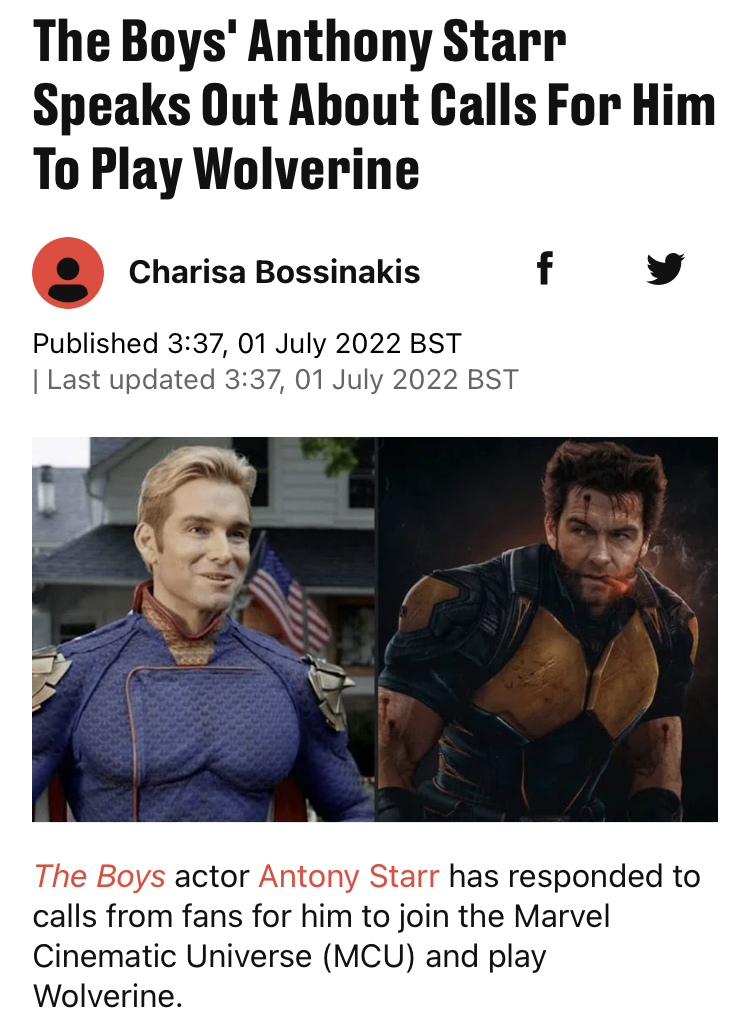Share the article on Twitter
This screenshot has width=750, height=1032.
(x=665, y=269)
